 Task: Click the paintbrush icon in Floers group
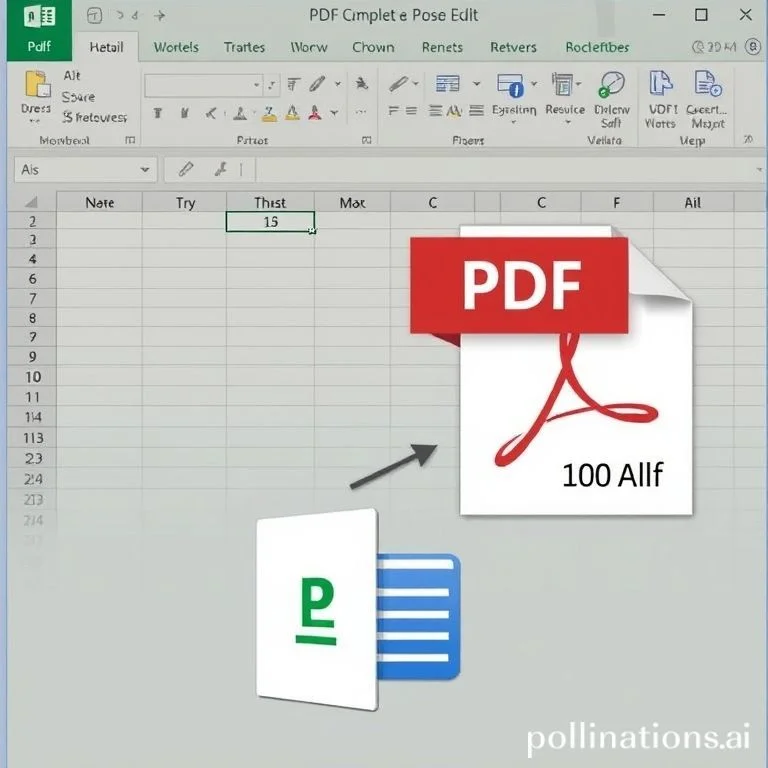(399, 84)
